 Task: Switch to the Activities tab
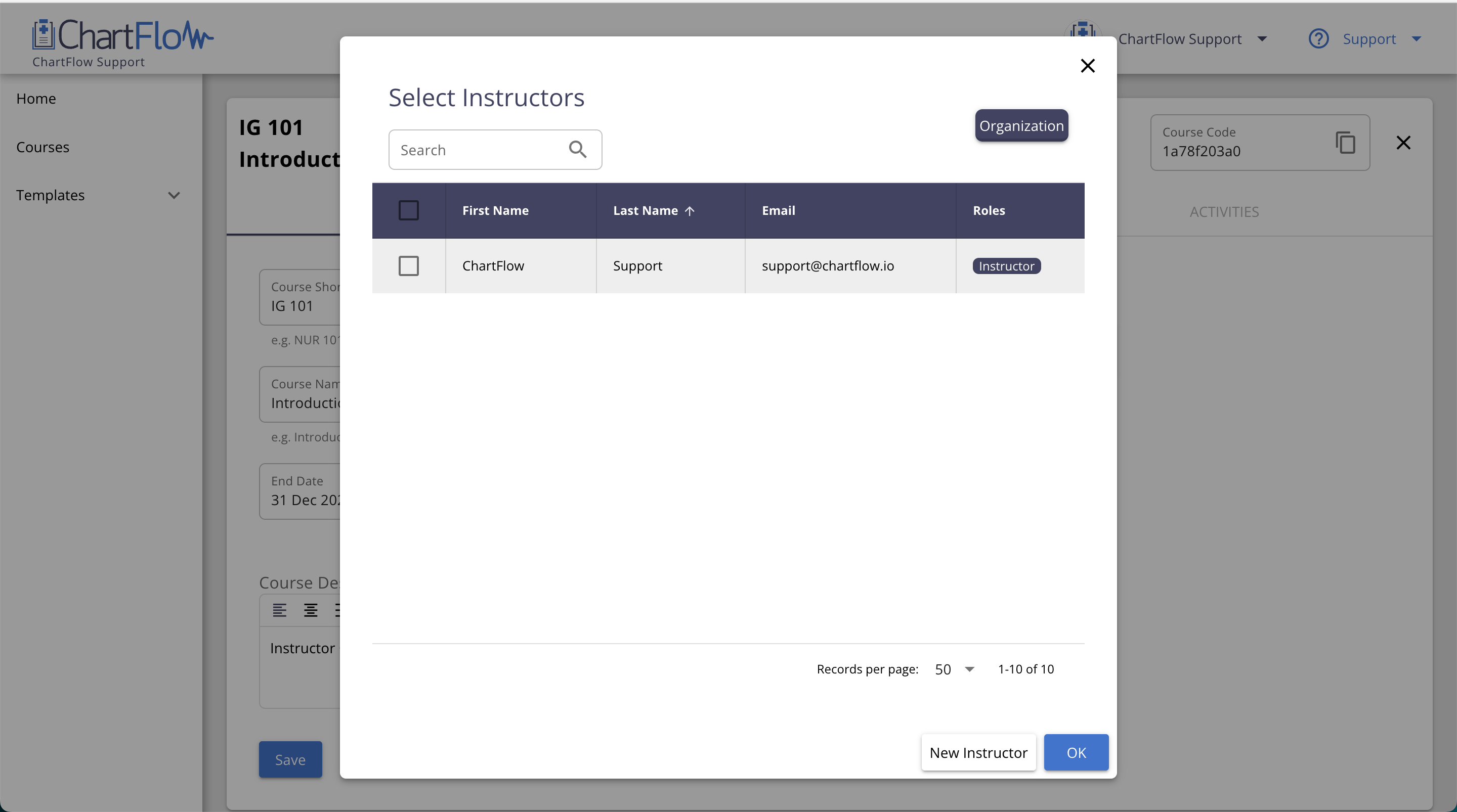click(x=1223, y=211)
